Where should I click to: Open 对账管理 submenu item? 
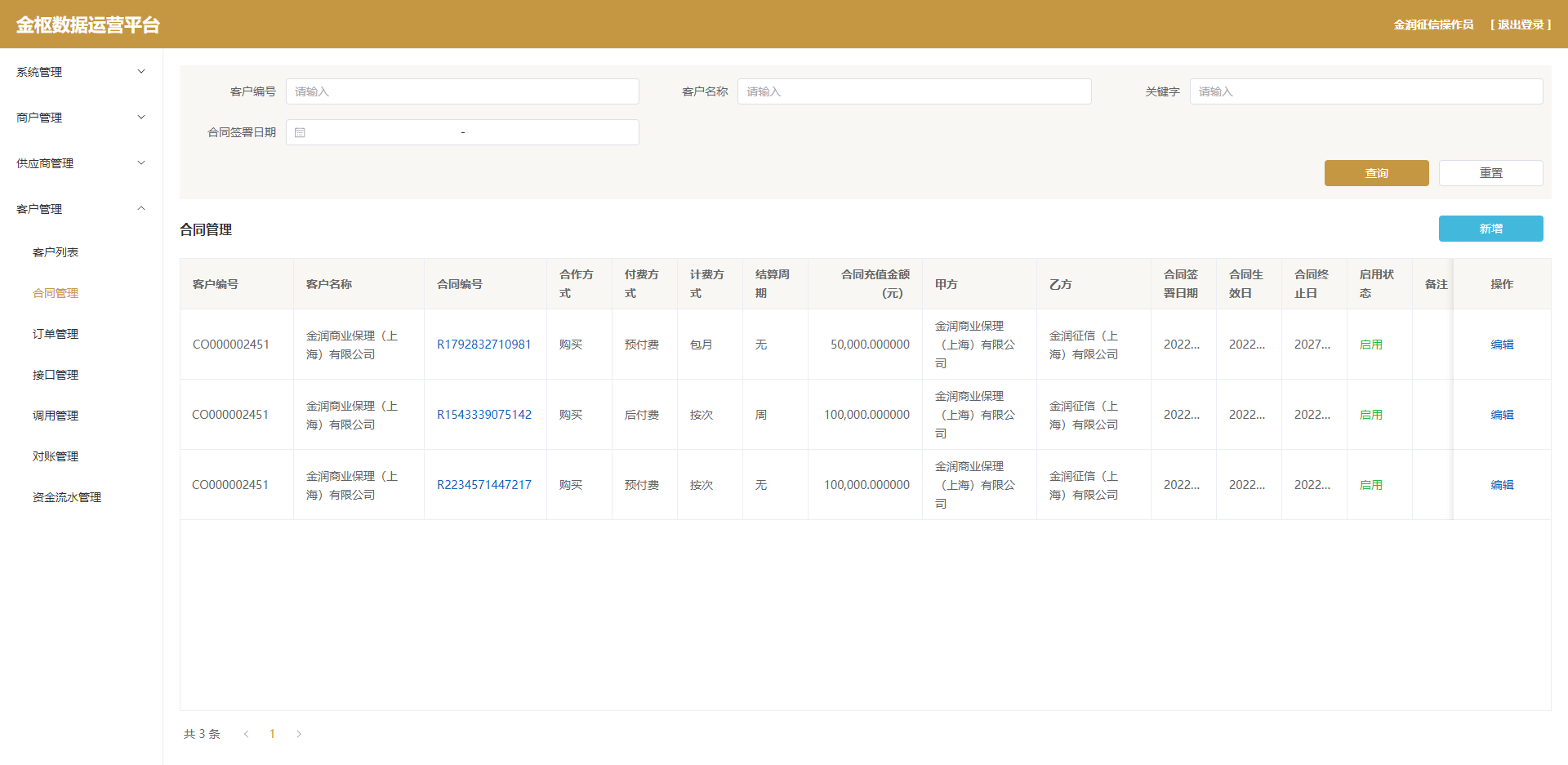point(56,456)
